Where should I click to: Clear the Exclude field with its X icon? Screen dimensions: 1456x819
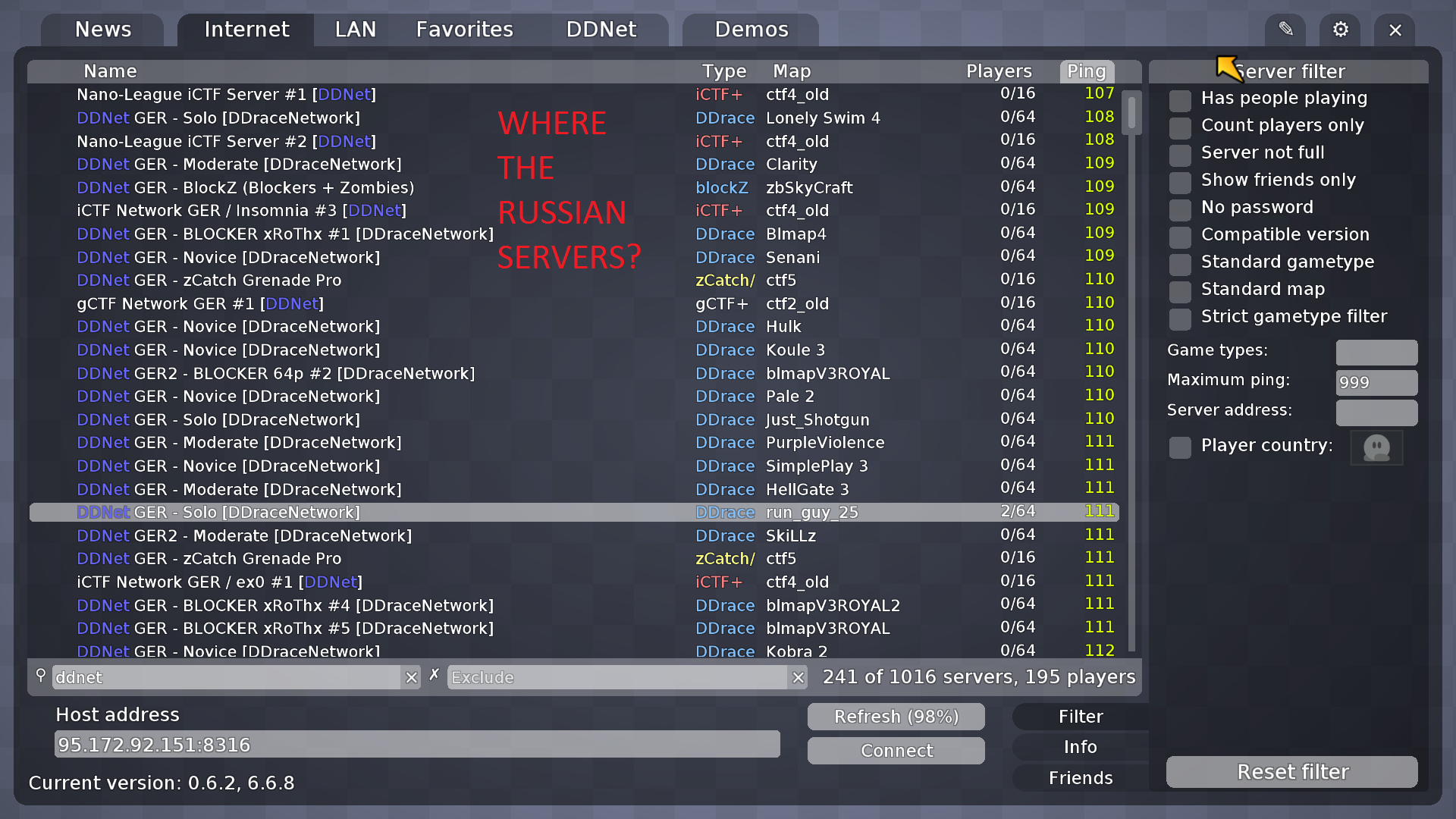pos(798,677)
